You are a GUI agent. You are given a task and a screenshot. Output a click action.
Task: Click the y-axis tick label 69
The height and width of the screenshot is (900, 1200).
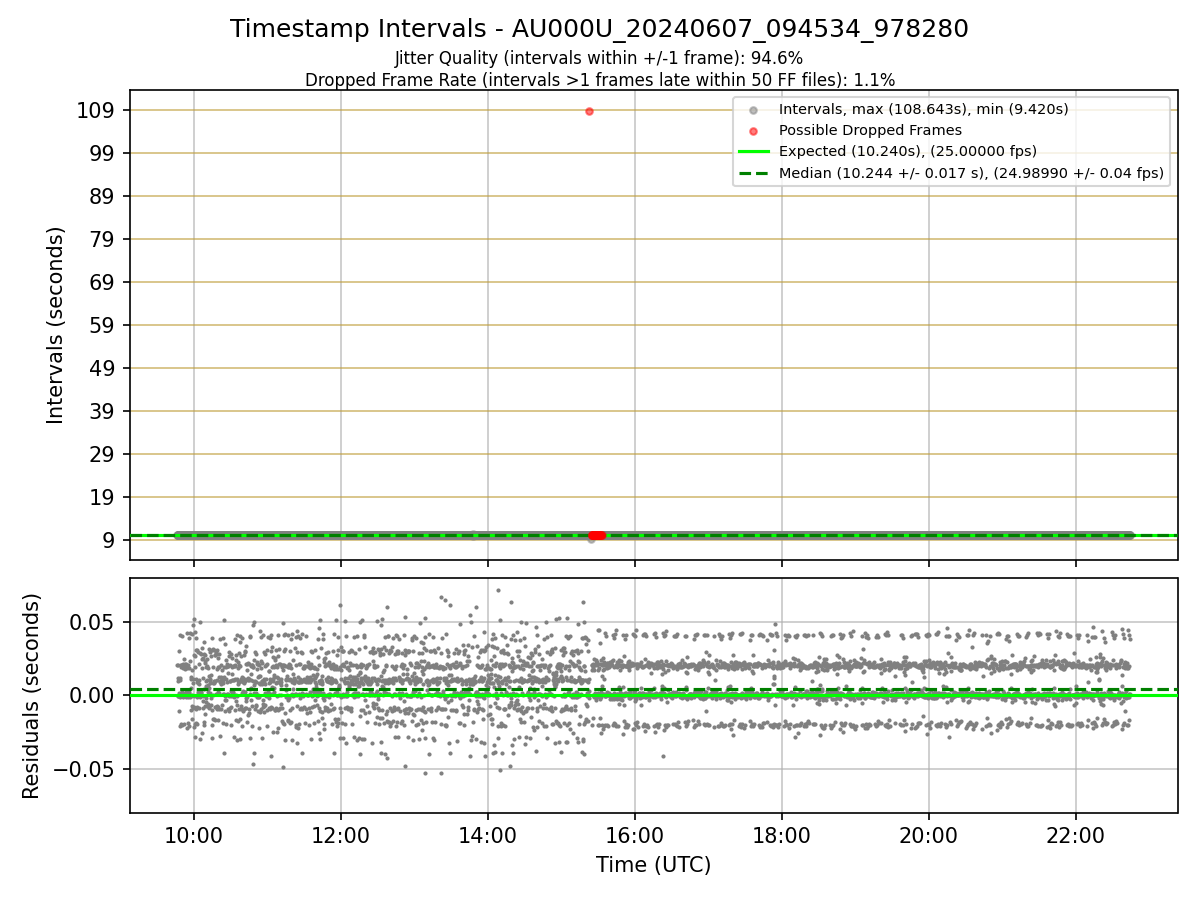[x=103, y=282]
